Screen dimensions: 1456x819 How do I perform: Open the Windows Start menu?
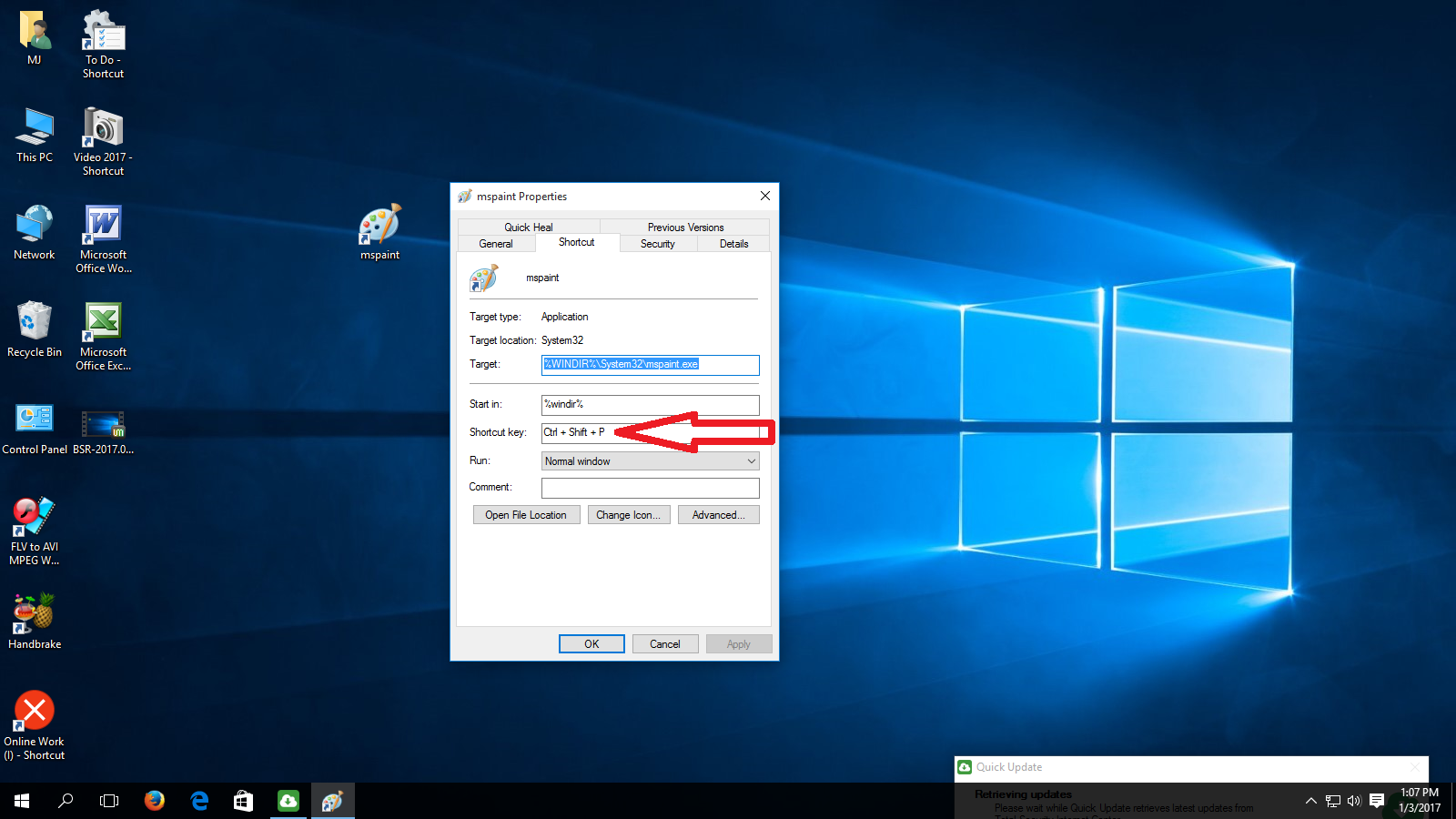(x=22, y=801)
